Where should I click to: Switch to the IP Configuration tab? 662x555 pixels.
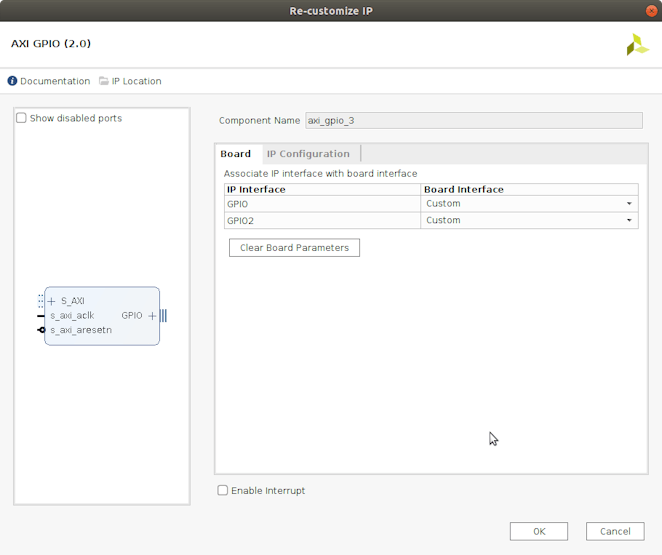click(308, 154)
